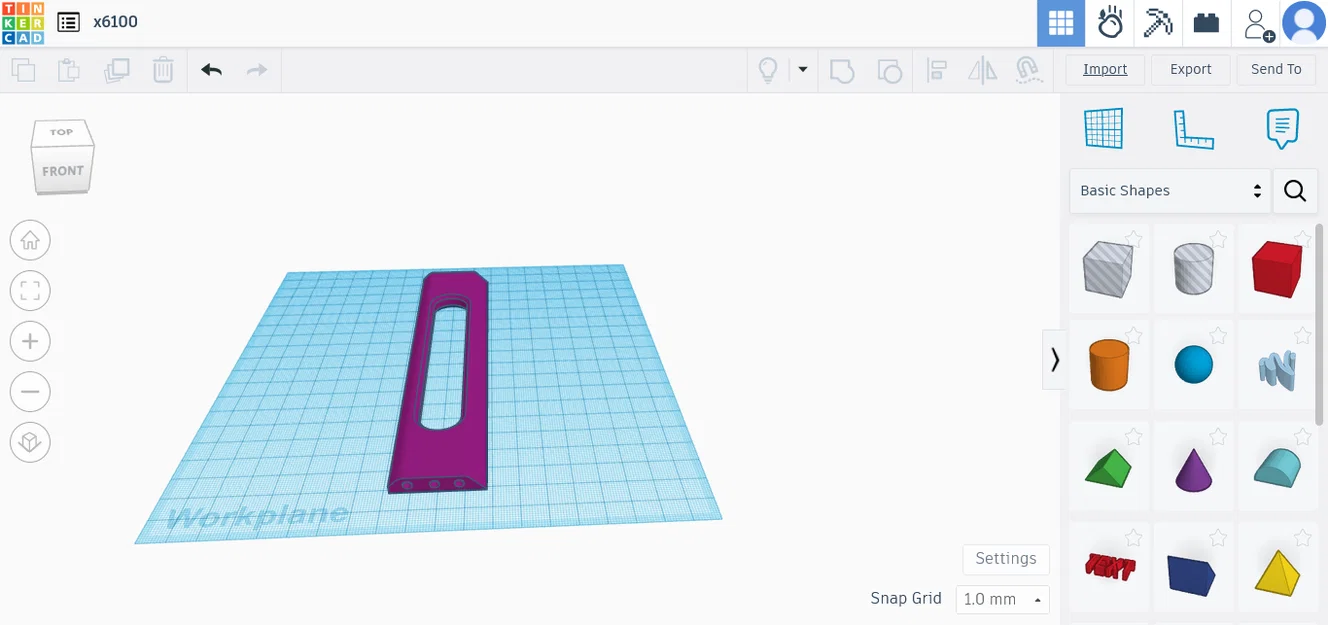Click the Ungroup shapes icon
This screenshot has width=1328, height=625.
(889, 70)
